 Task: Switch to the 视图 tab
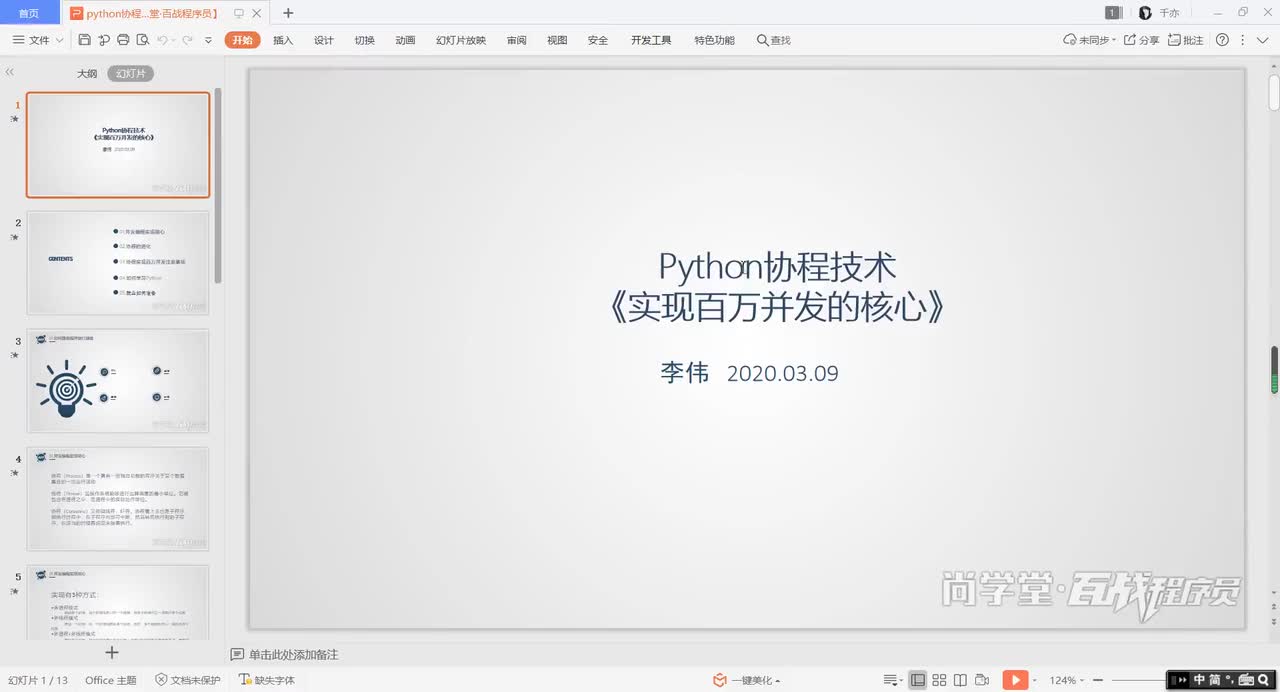click(557, 40)
